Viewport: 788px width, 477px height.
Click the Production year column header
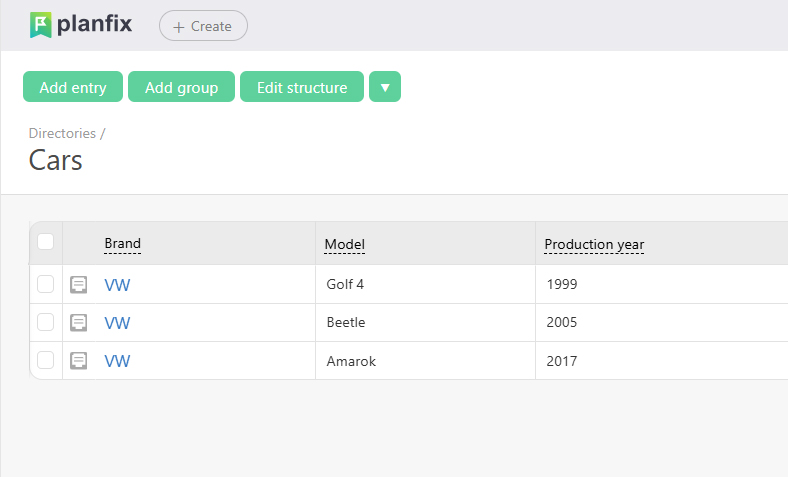click(x=594, y=245)
